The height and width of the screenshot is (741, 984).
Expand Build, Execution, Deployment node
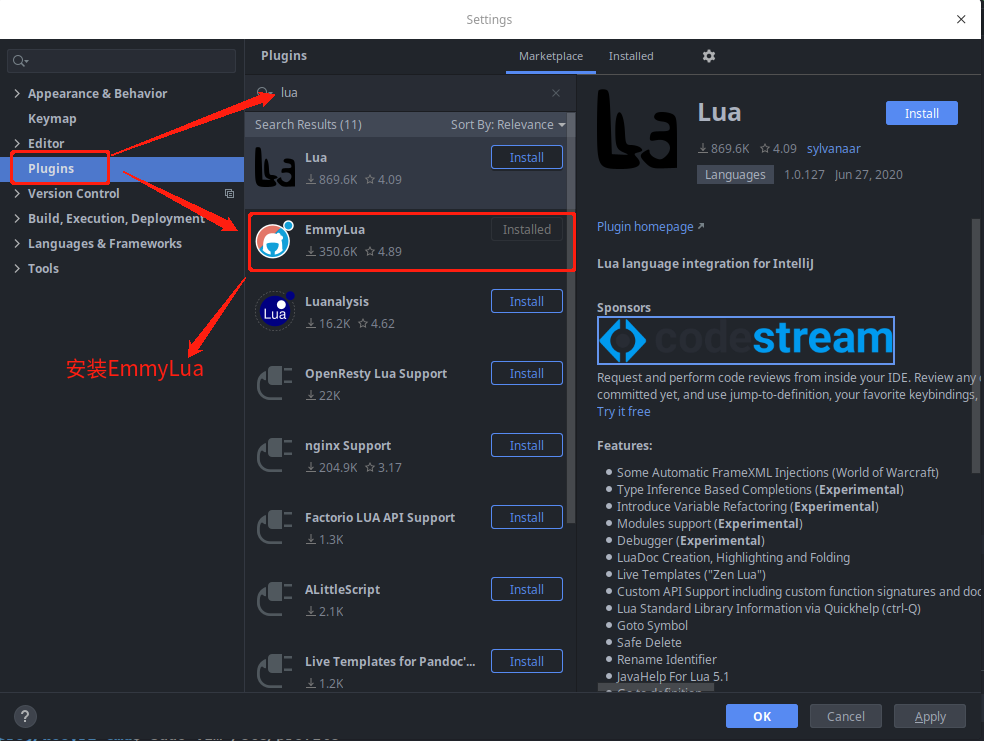pos(17,218)
